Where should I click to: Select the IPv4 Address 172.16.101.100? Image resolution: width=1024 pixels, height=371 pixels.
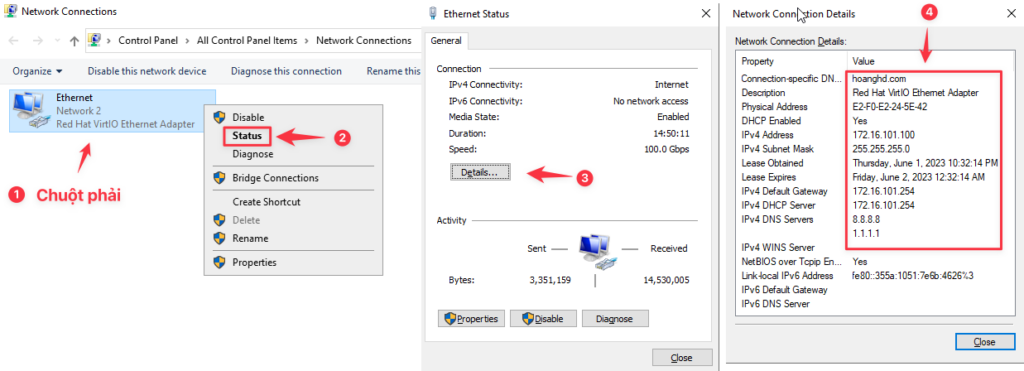(x=883, y=135)
